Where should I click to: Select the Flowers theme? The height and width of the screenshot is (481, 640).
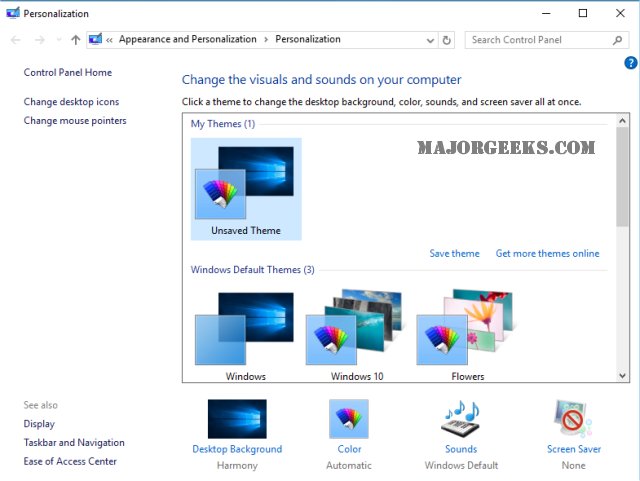(467, 334)
